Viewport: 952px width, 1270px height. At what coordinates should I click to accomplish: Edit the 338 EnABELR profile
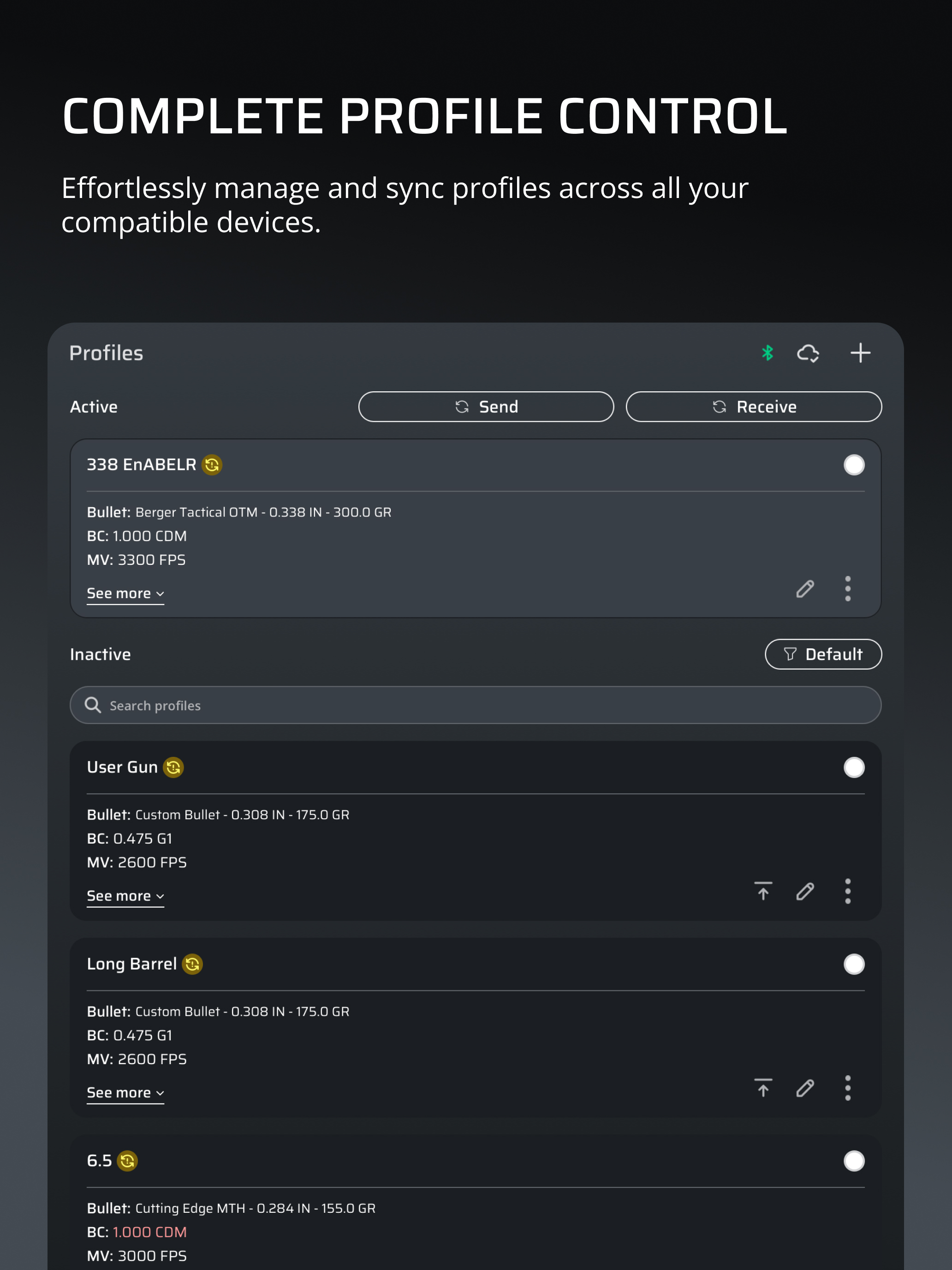pos(805,588)
